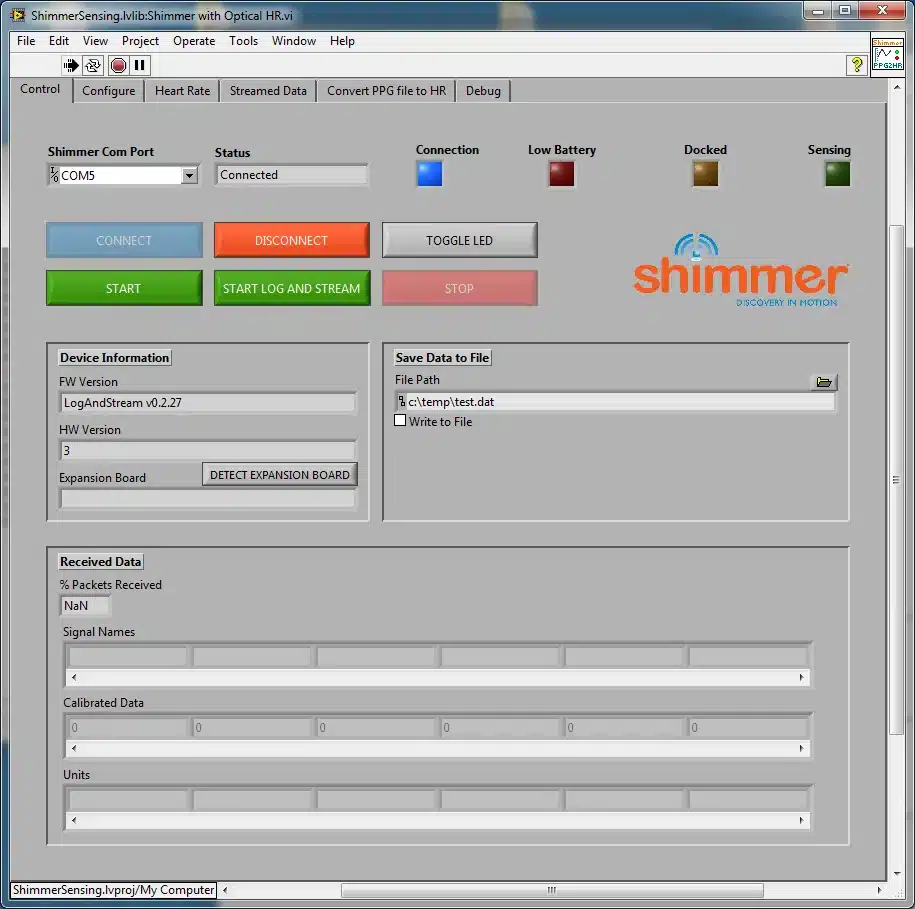Click window vertical scrollbar down arrow
This screenshot has width=915, height=909.
coord(897,873)
